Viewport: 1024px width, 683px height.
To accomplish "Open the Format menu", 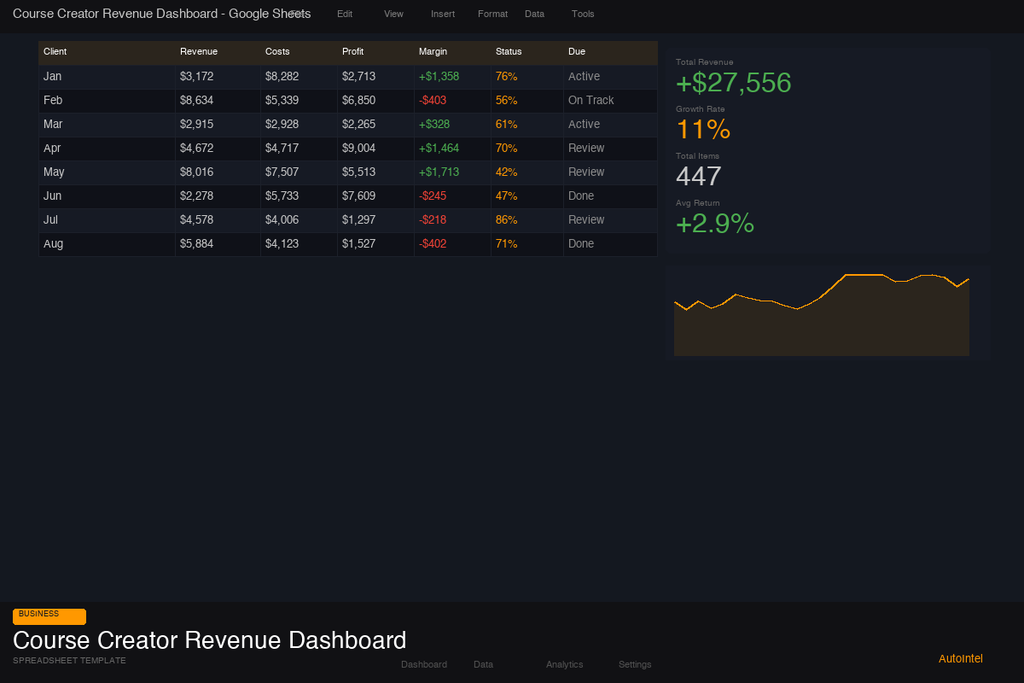I will tap(492, 14).
